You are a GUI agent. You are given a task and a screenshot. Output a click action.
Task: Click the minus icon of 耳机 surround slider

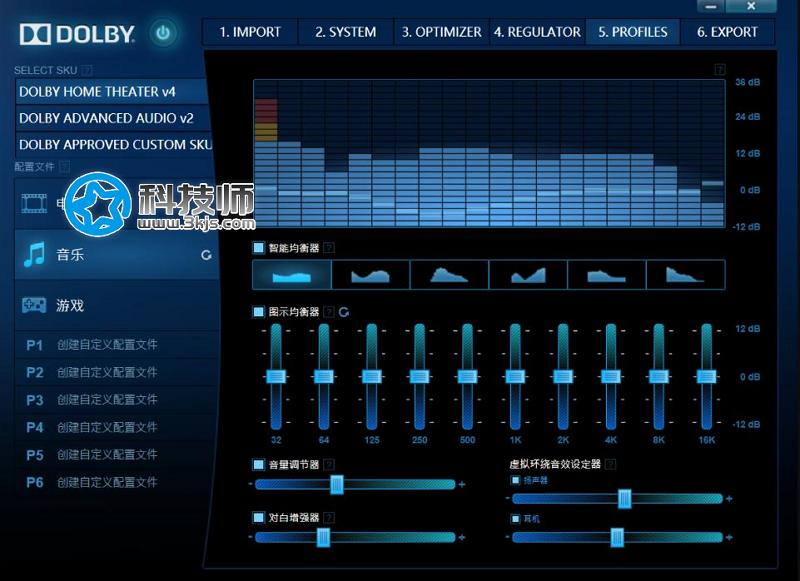[x=508, y=537]
